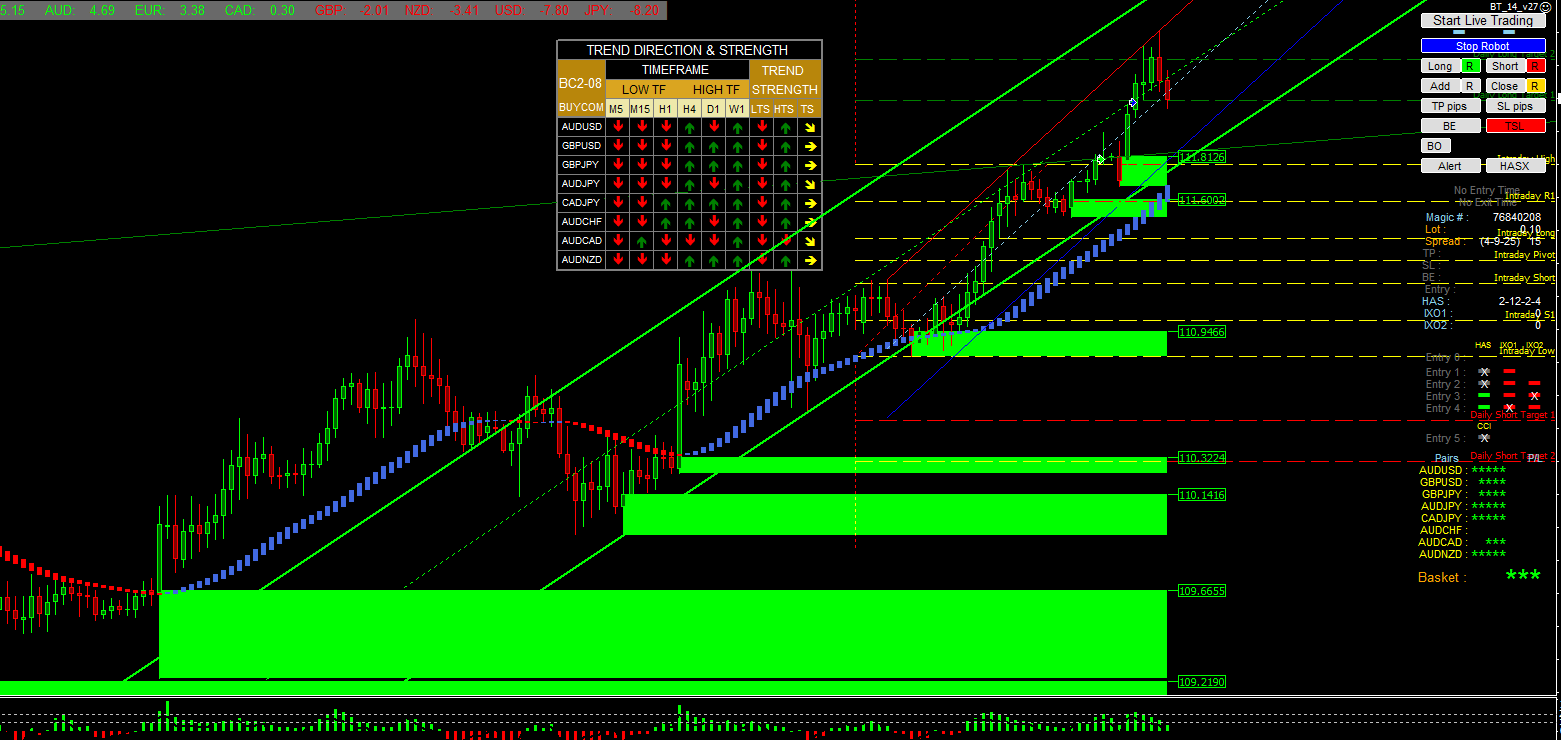1561x740 pixels.
Task: Click the GBPJPY LTS red down arrow
Action: pyautogui.click(x=762, y=165)
